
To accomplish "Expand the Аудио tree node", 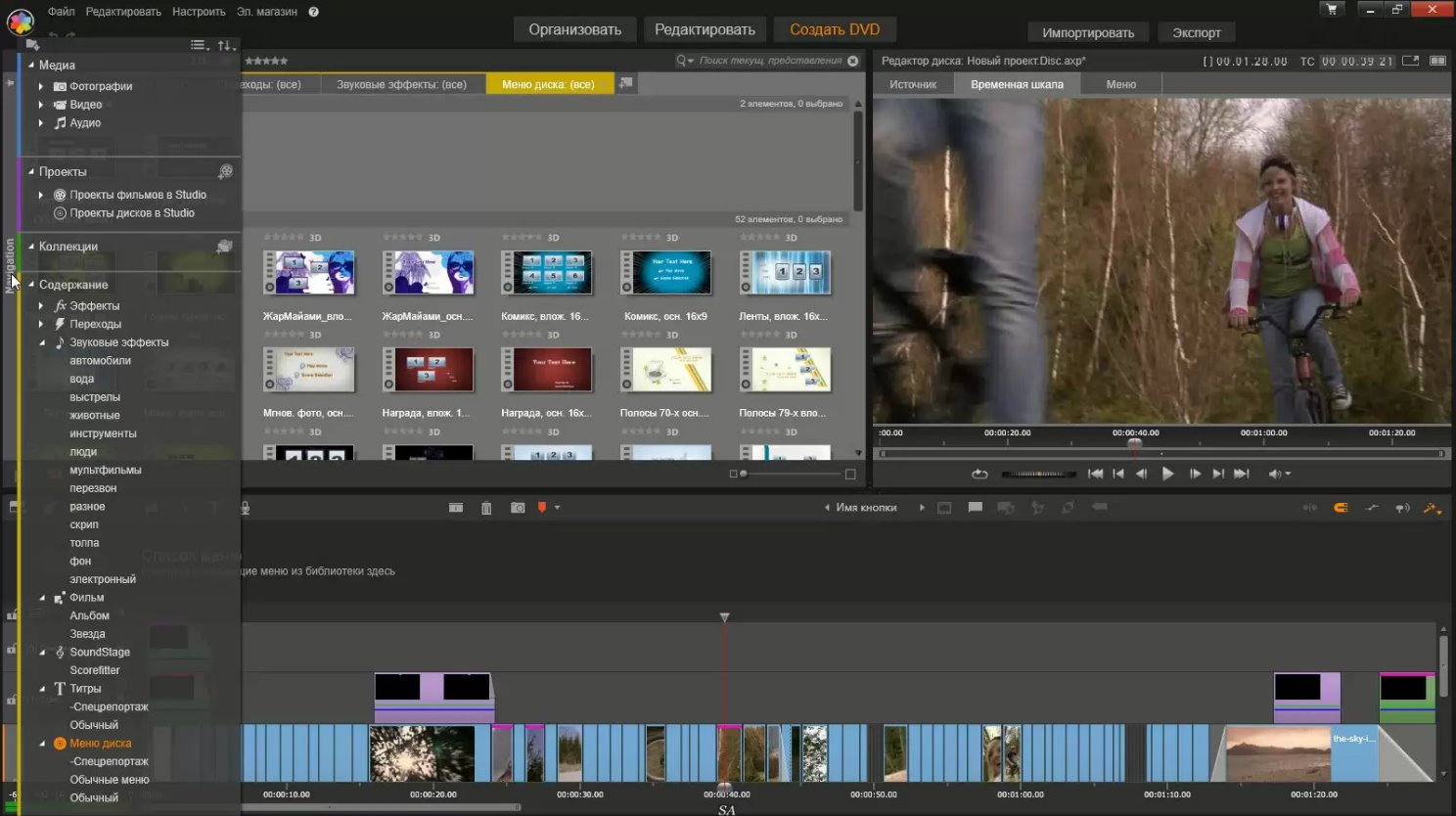I will tap(41, 123).
